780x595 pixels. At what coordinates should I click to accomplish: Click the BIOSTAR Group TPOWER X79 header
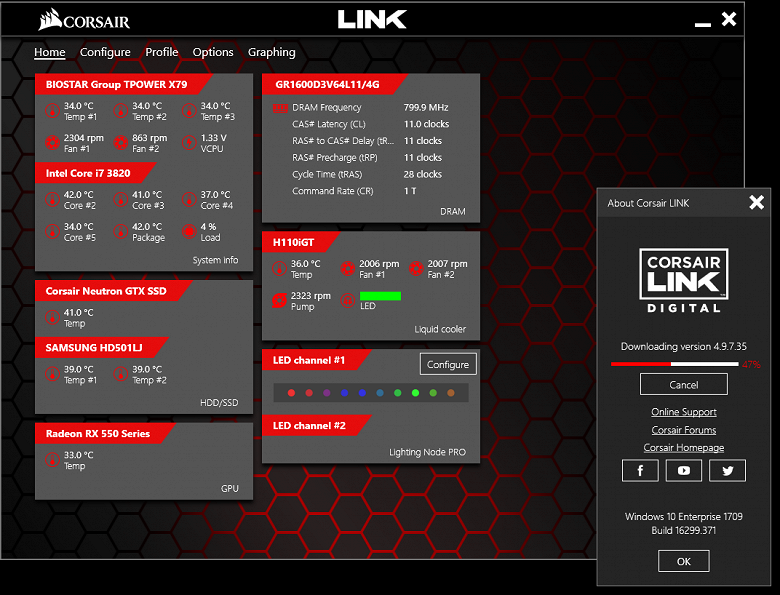tap(123, 85)
